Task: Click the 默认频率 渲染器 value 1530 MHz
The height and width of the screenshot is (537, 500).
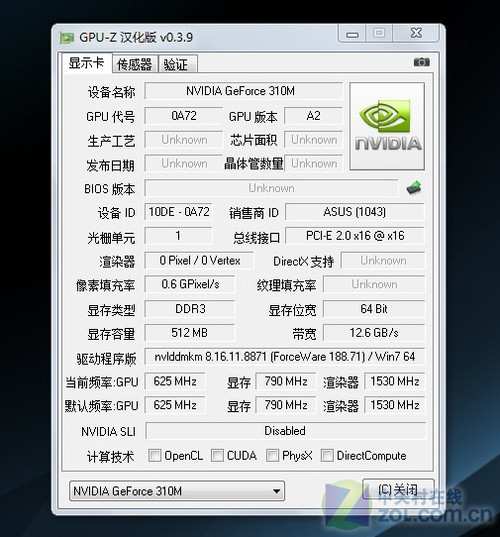Action: coord(395,405)
